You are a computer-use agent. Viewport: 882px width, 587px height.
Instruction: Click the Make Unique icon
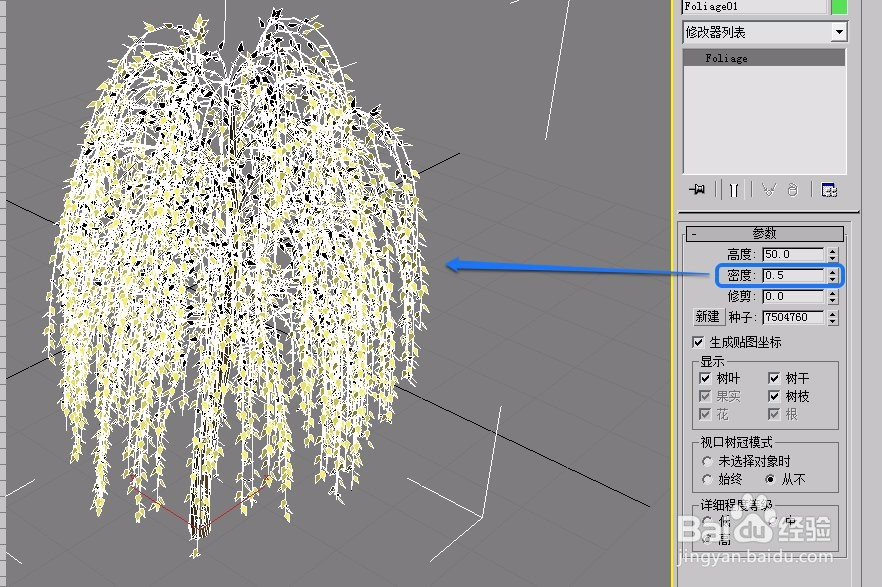[x=768, y=189]
